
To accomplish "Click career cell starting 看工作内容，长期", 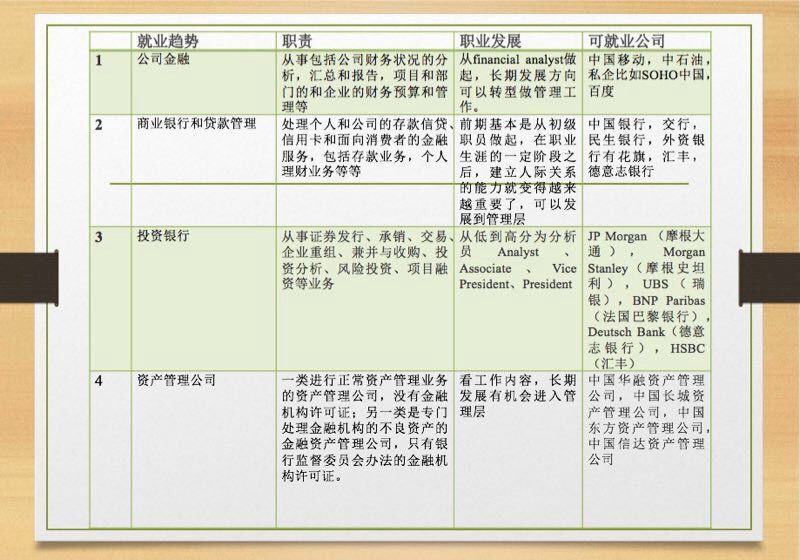I will click(518, 449).
